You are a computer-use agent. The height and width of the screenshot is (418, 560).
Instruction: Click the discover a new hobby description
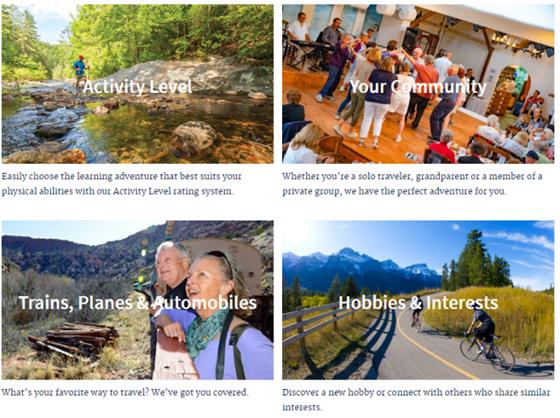416,399
